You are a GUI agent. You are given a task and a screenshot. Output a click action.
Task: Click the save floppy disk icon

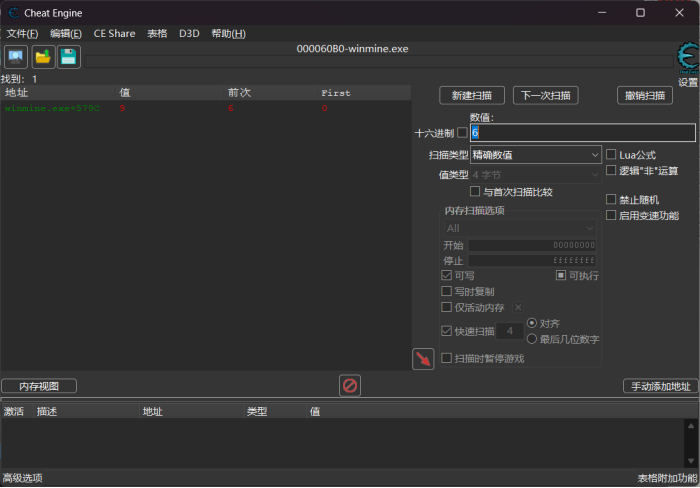pos(69,57)
